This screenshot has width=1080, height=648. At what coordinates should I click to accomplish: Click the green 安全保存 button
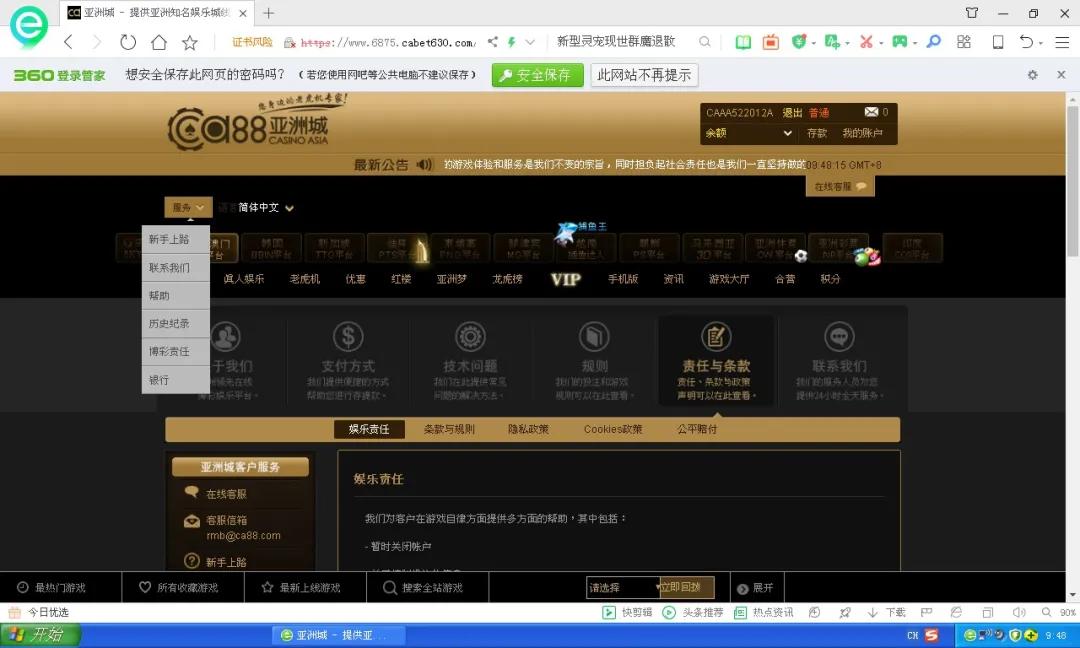pyautogui.click(x=537, y=74)
